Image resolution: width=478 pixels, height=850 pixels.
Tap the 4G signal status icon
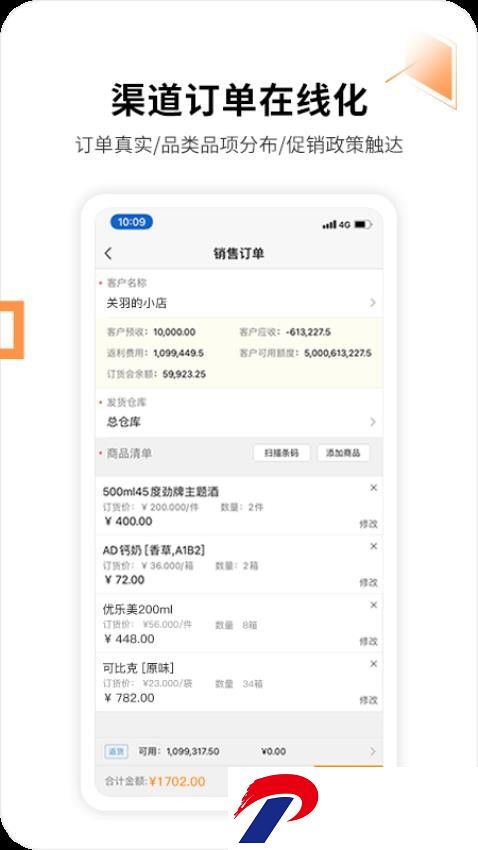337,224
